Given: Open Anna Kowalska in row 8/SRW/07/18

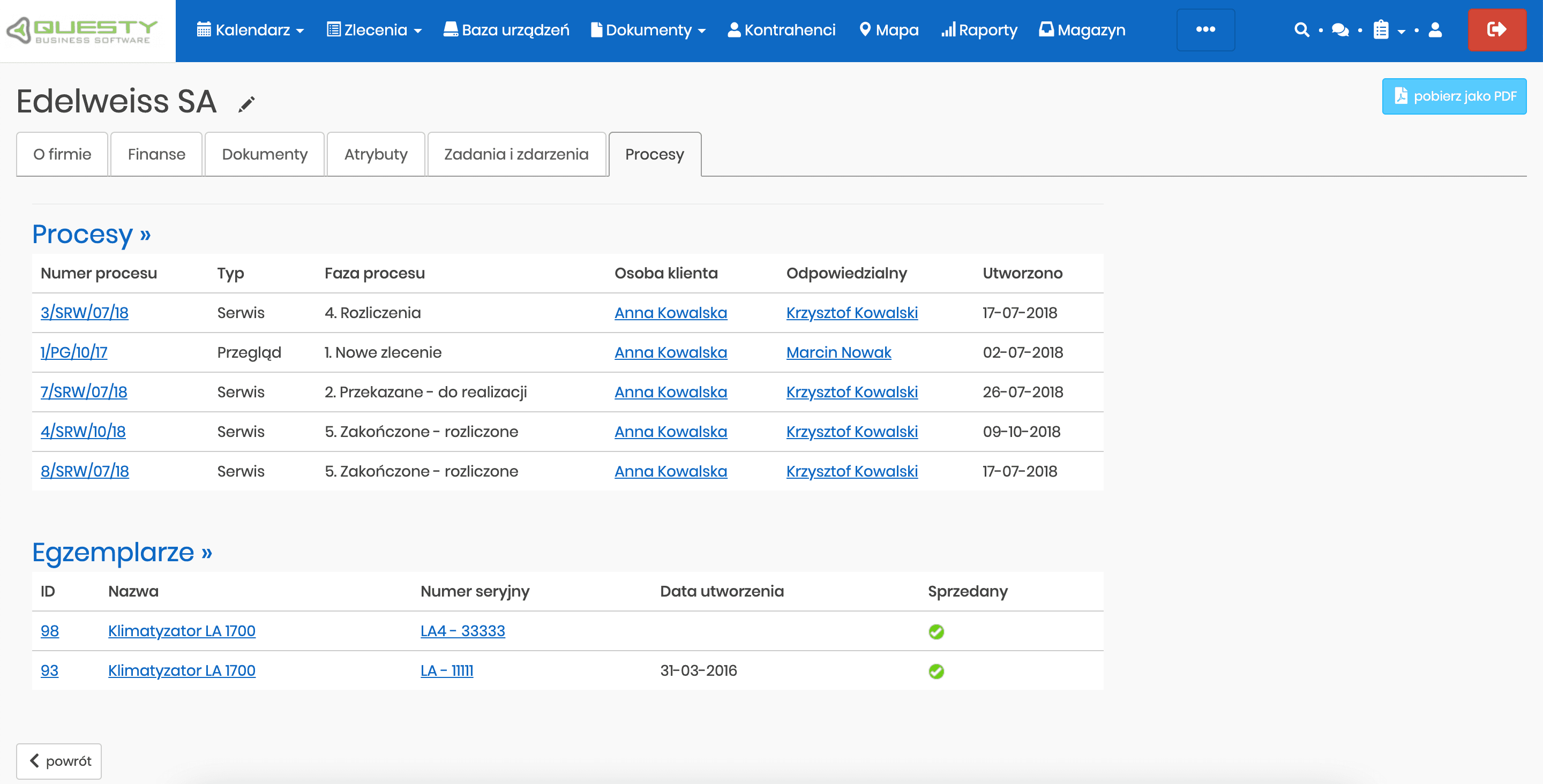Looking at the screenshot, I should pos(671,471).
